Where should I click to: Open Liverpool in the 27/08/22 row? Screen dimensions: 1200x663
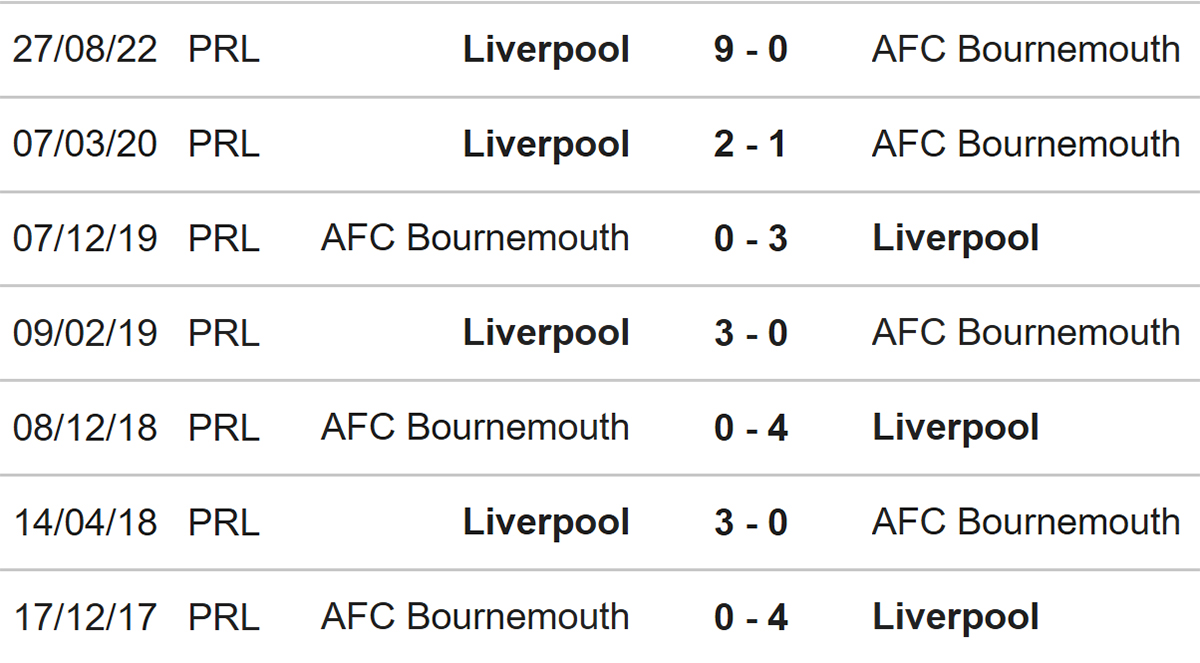click(x=546, y=49)
